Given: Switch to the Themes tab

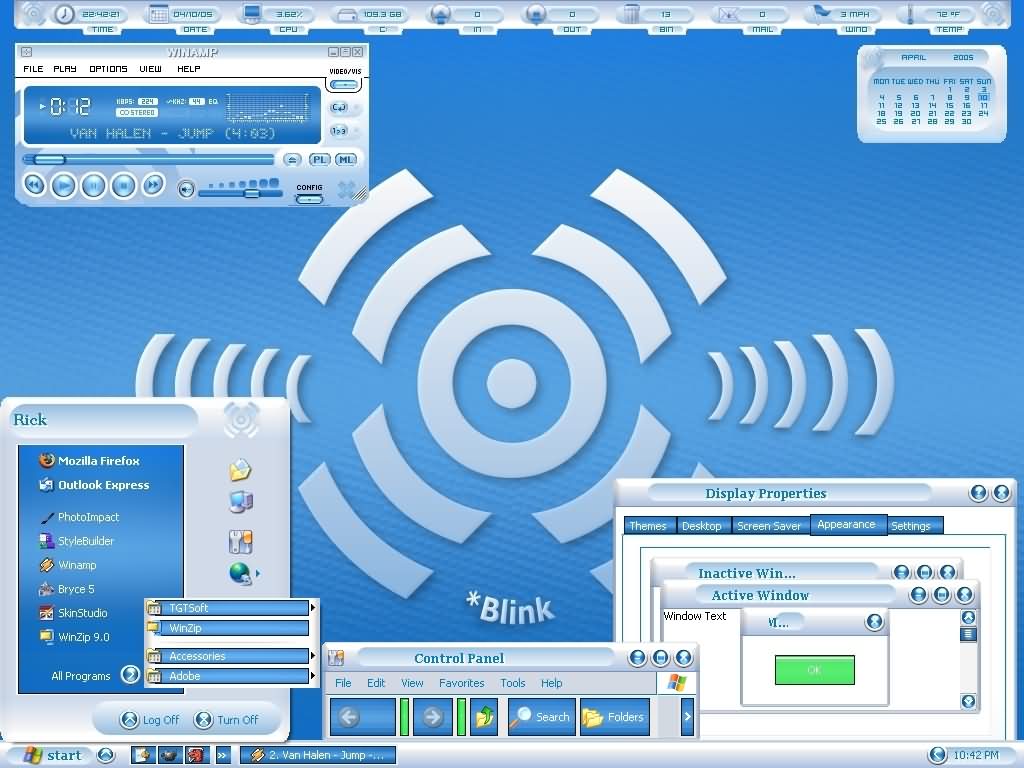Looking at the screenshot, I should pyautogui.click(x=648, y=526).
